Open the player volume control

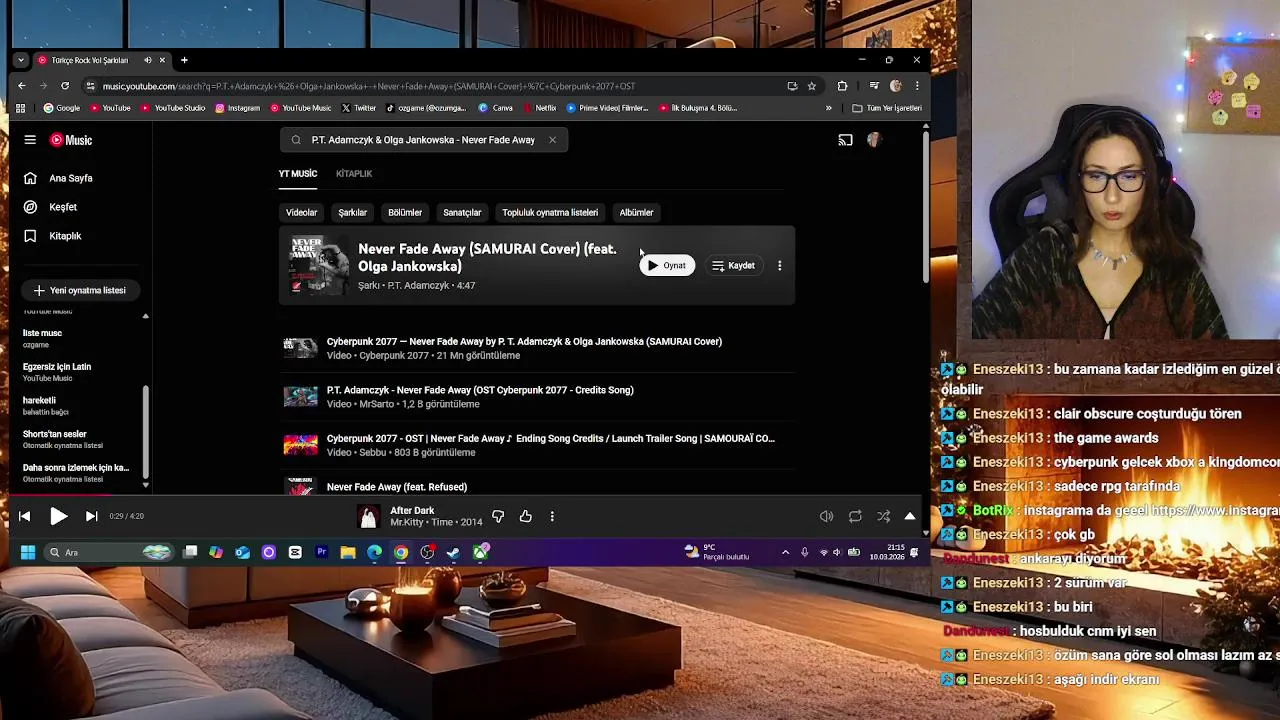pyautogui.click(x=826, y=516)
